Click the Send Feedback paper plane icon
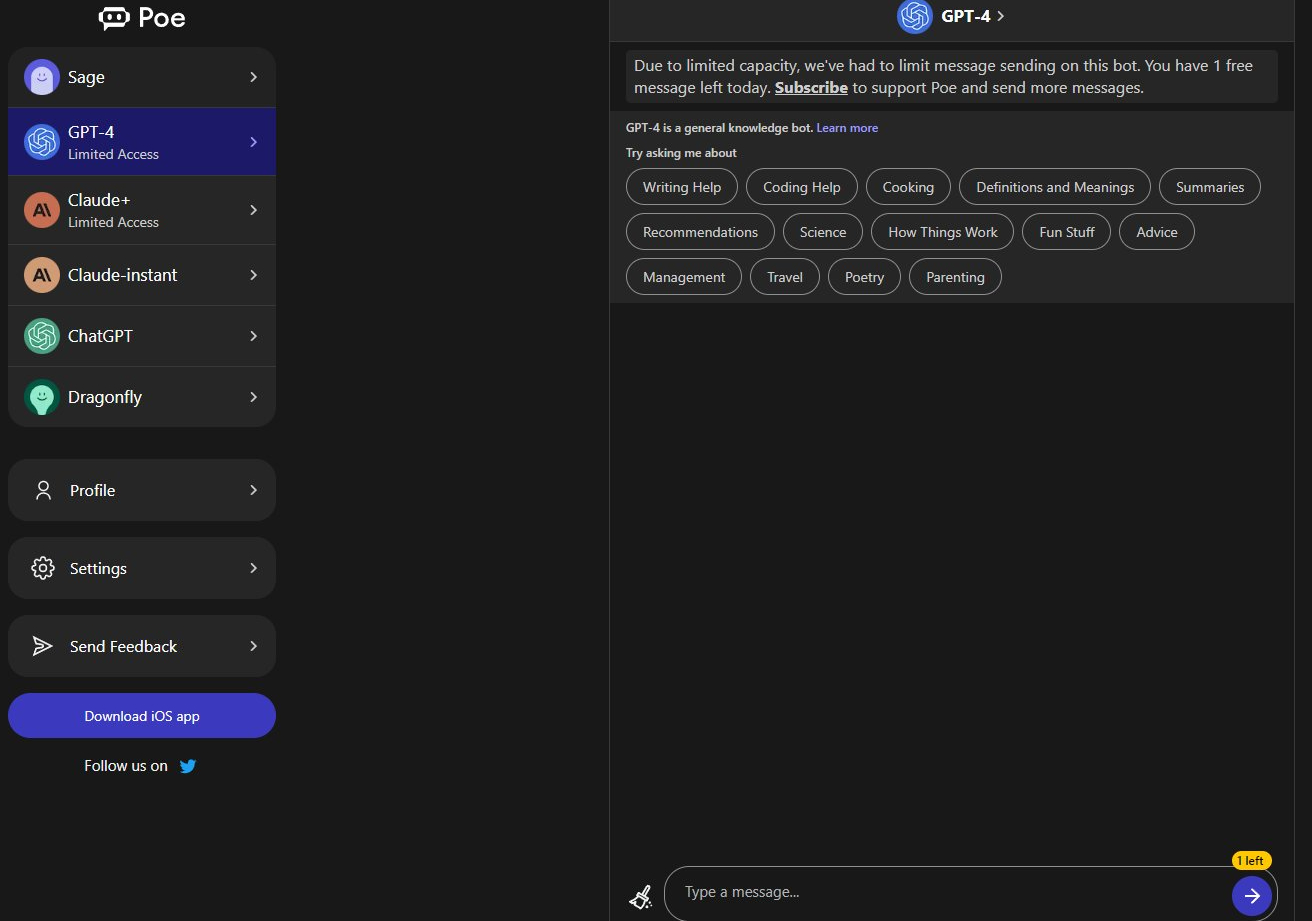The width and height of the screenshot is (1312, 921). pyautogui.click(x=42, y=646)
